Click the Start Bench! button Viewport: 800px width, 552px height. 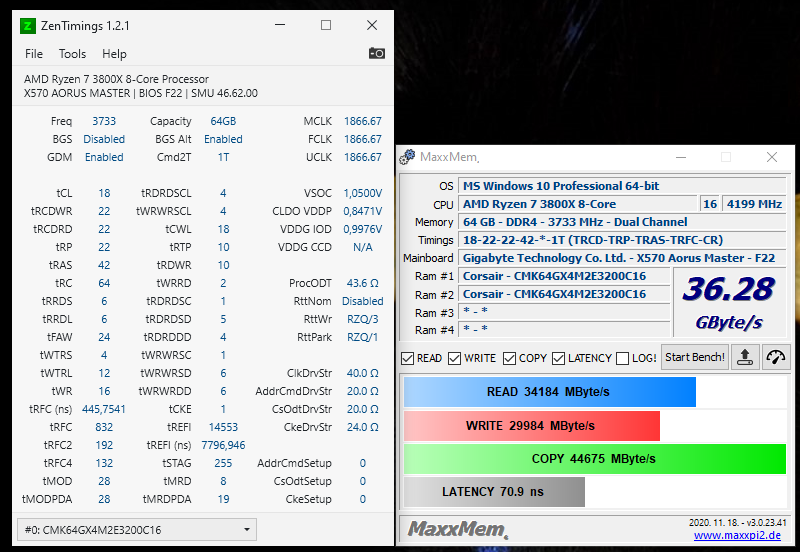tap(695, 357)
